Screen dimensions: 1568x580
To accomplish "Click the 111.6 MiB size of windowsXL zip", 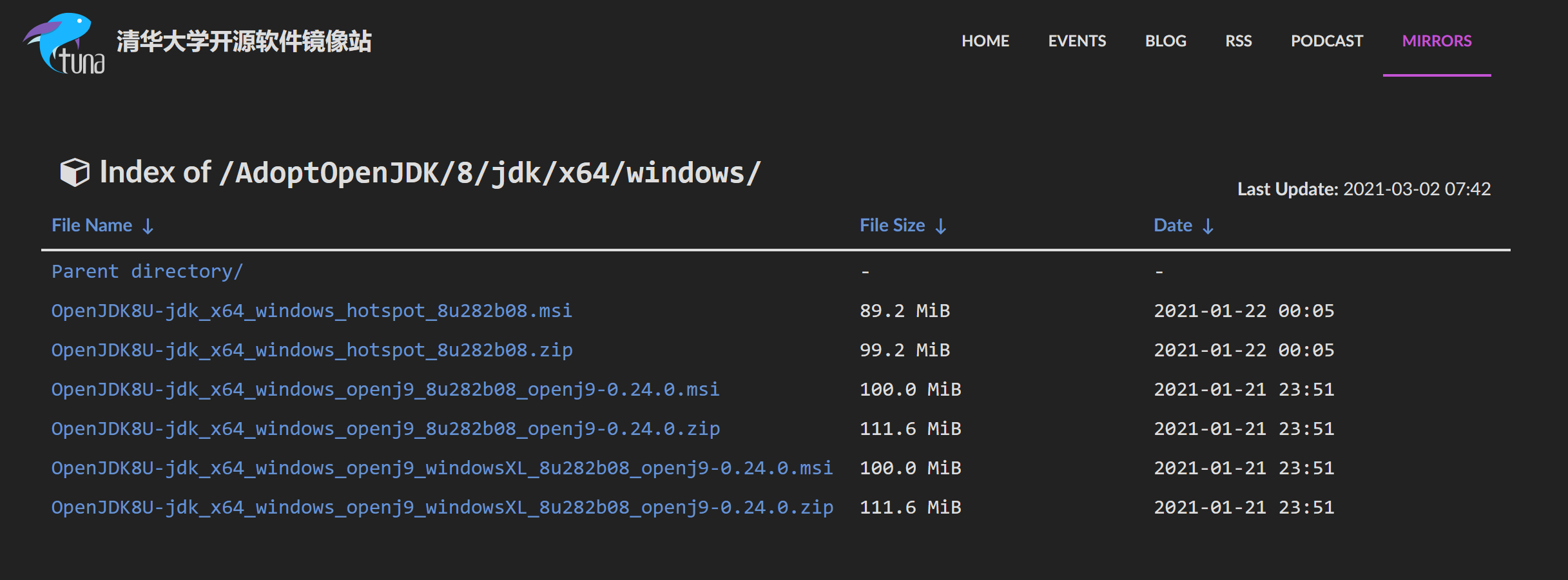I will (x=911, y=507).
